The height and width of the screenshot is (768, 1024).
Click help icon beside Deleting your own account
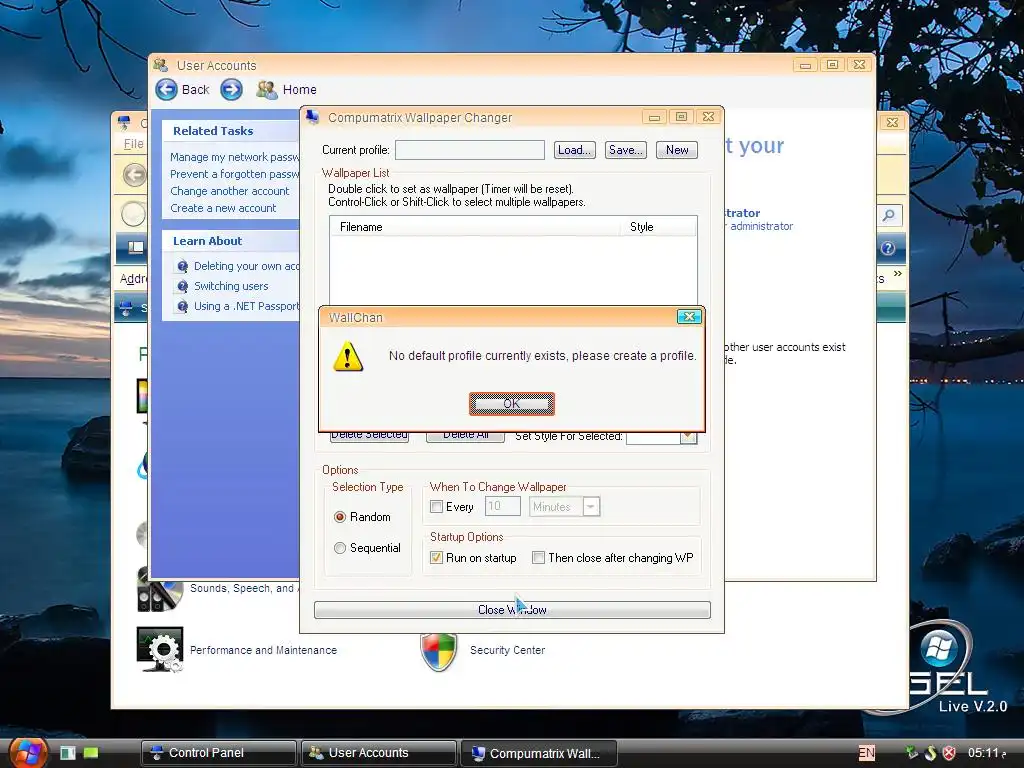183,266
